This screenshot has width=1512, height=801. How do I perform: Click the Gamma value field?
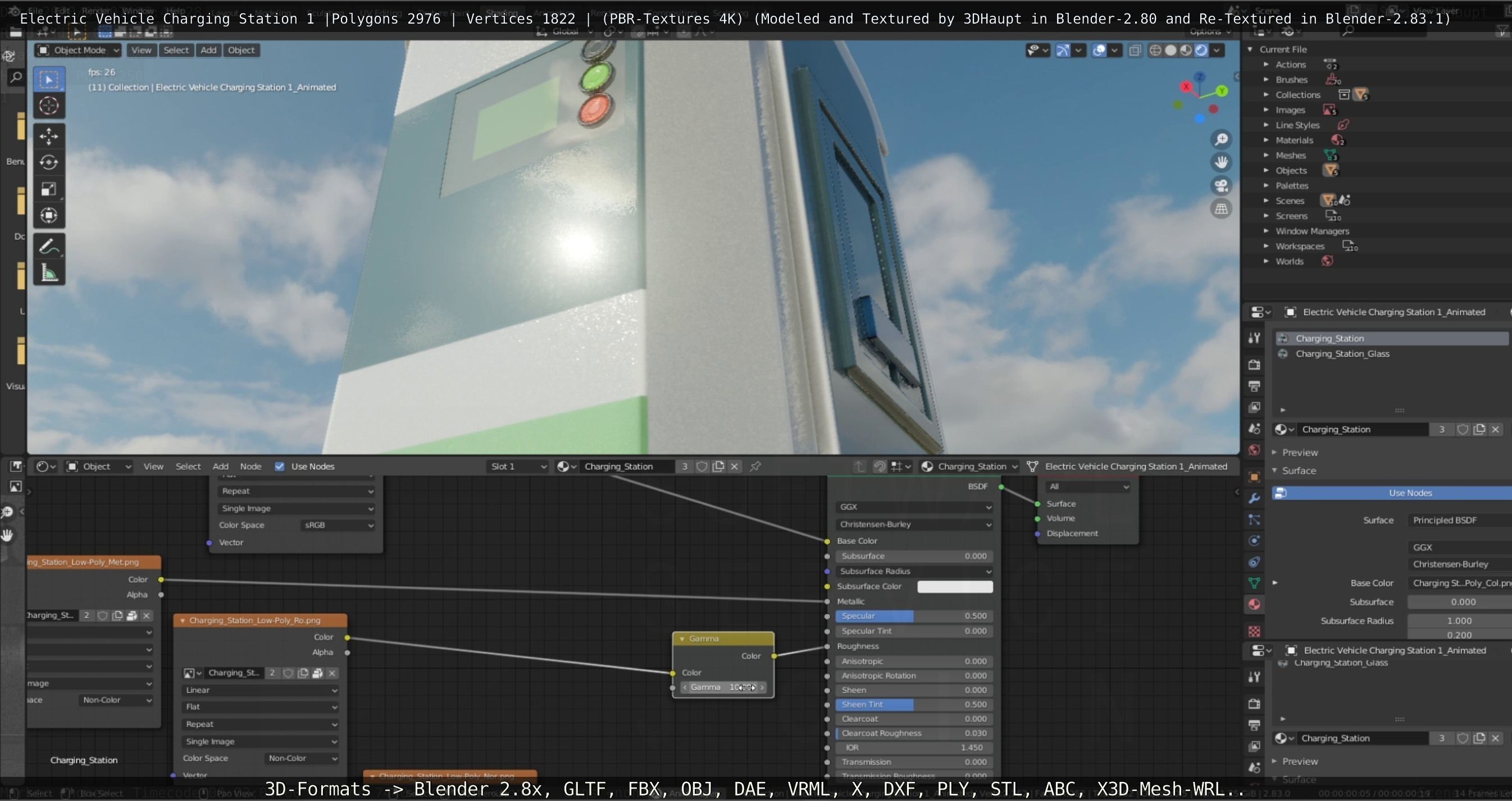tap(723, 687)
